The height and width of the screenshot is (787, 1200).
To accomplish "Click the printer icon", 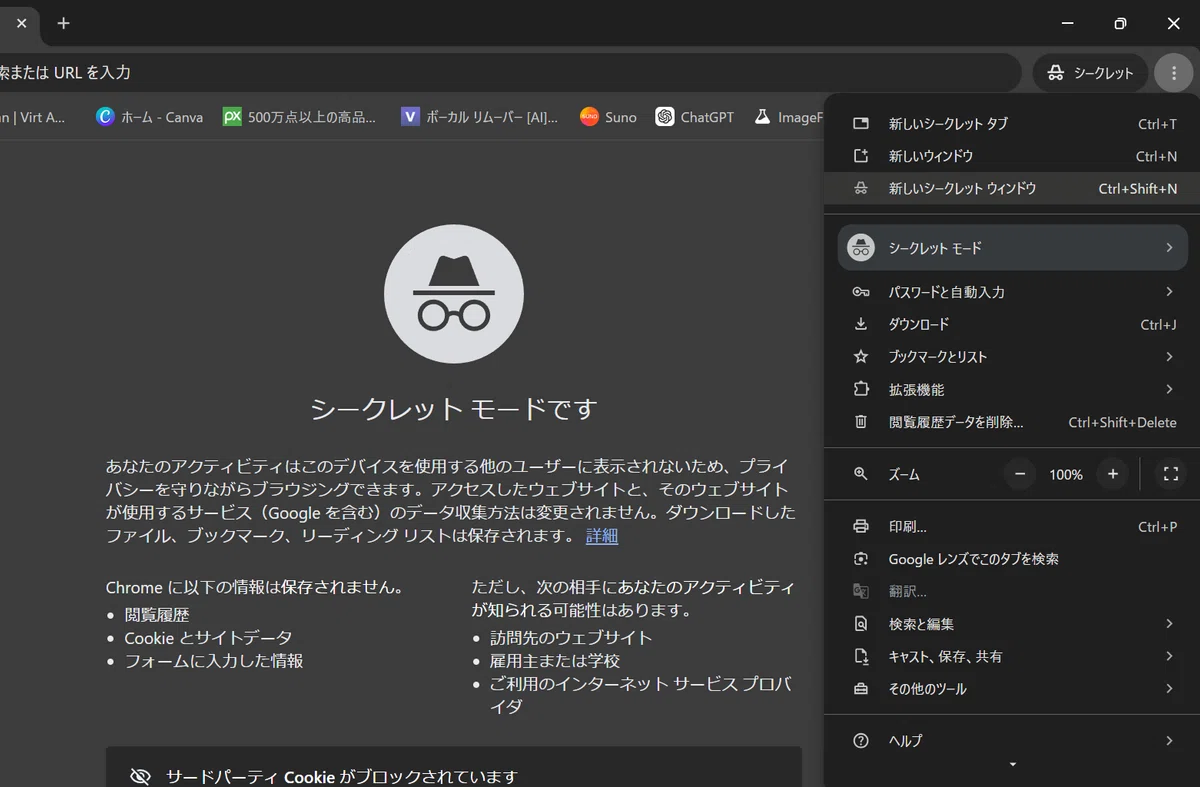I will [x=861, y=527].
